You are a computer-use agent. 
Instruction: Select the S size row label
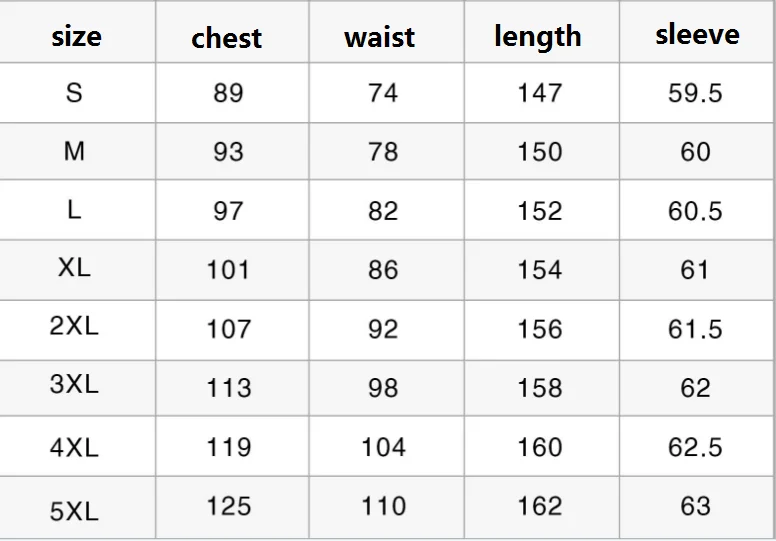coord(74,93)
